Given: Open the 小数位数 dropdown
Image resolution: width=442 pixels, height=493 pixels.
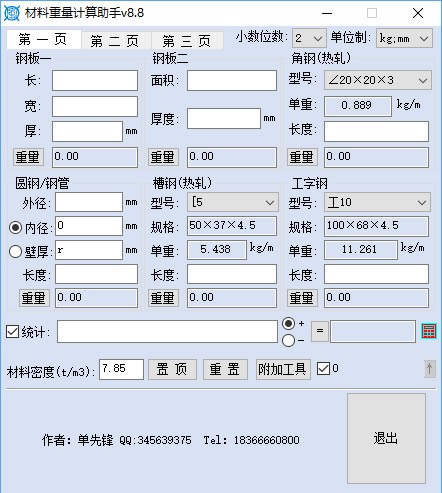Looking at the screenshot, I should [x=309, y=39].
